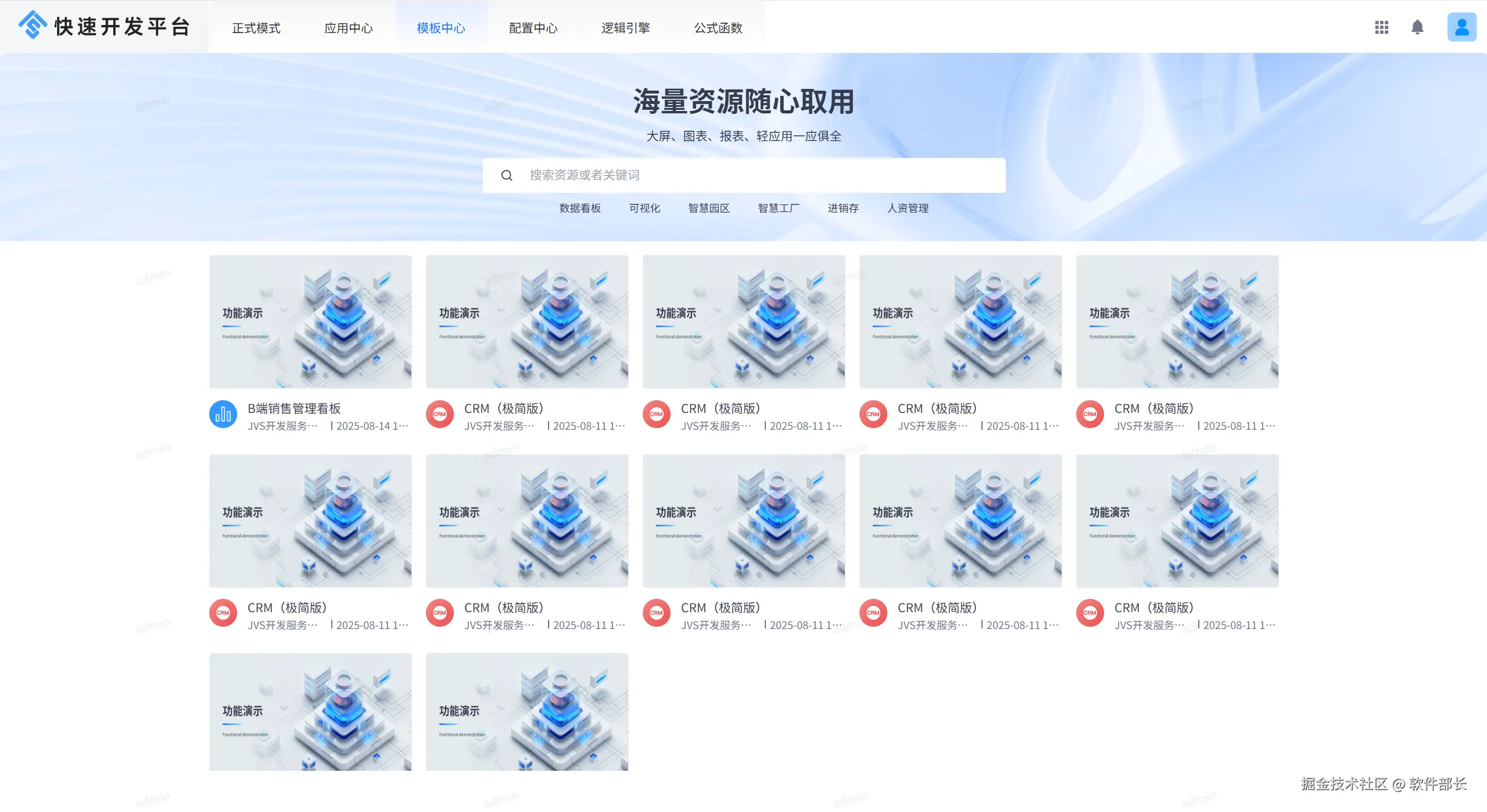Open the first thumbnail in the bottom row
The image size is (1487, 812).
tap(310, 712)
